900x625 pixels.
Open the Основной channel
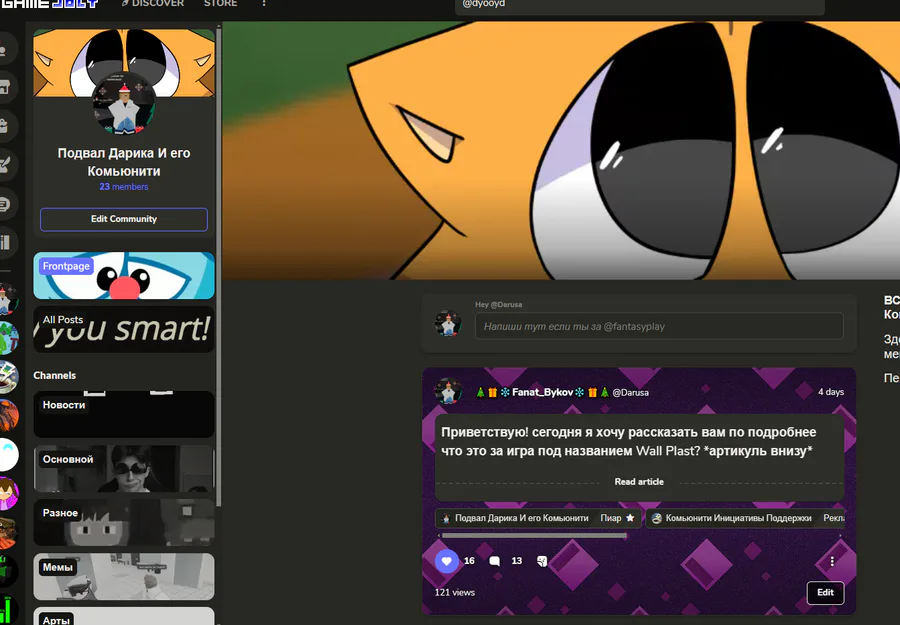point(123,469)
